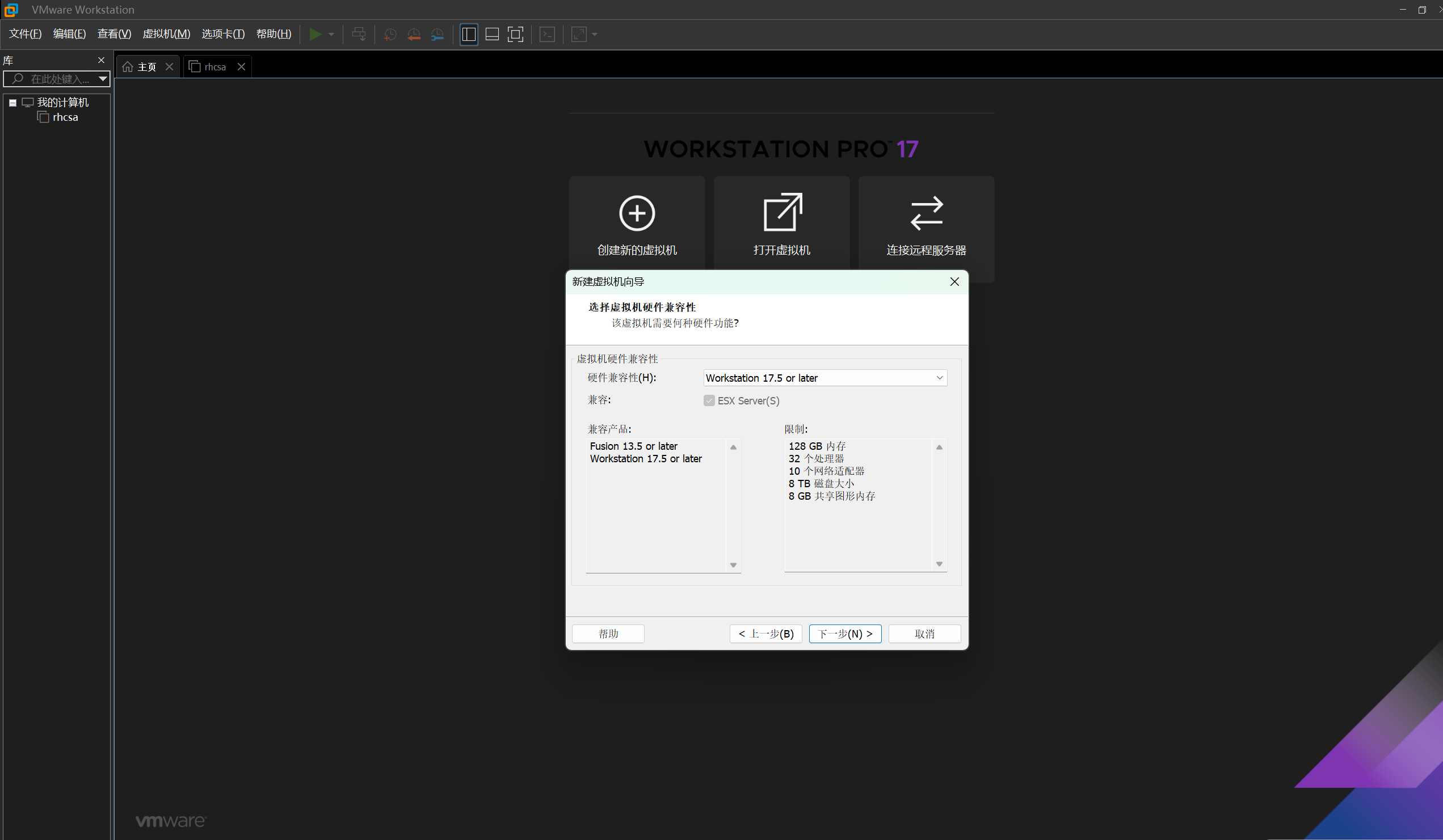Open the 文件(F) menu
The width and height of the screenshot is (1443, 840).
click(x=25, y=34)
